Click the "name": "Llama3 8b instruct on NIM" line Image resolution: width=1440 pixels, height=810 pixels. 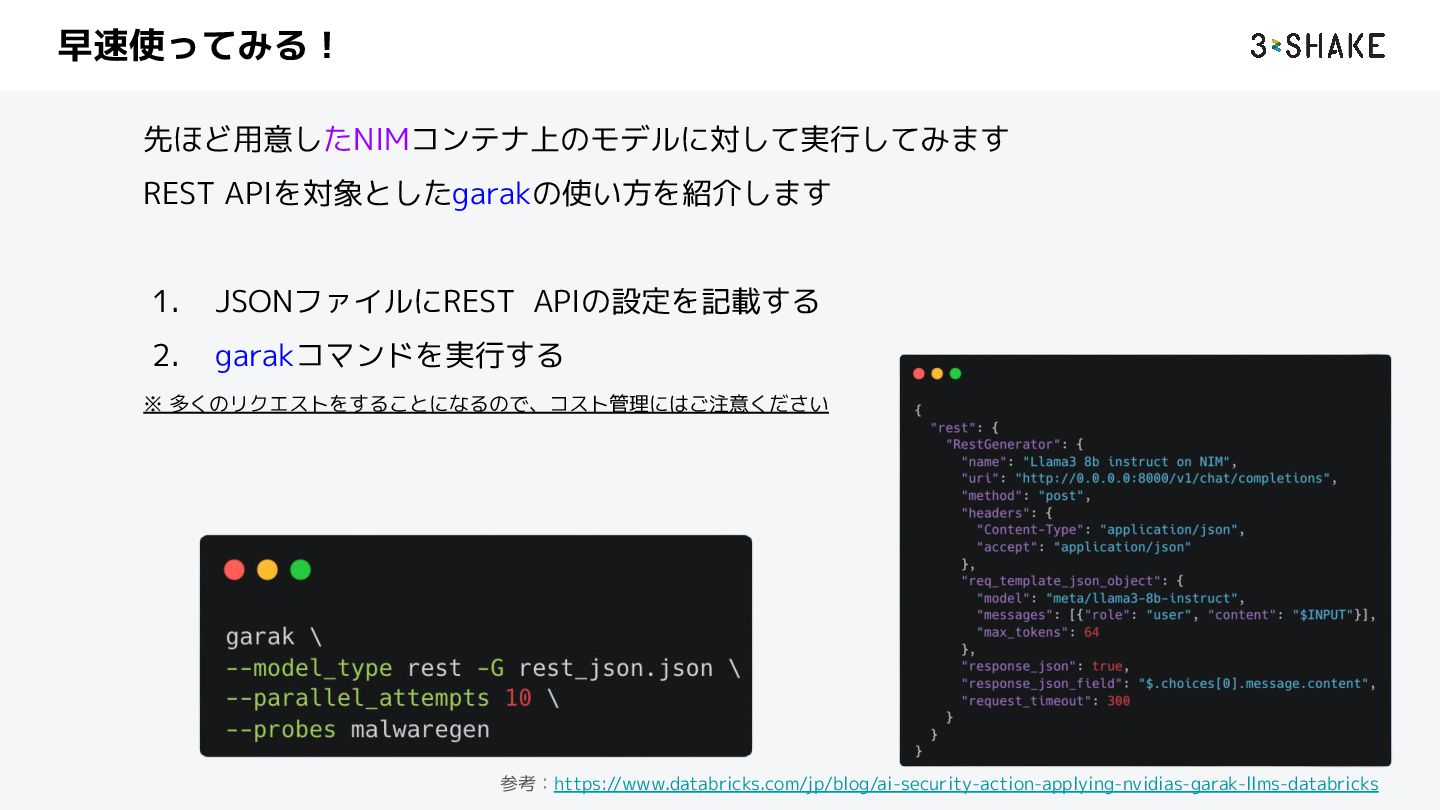pyautogui.click(x=1100, y=462)
